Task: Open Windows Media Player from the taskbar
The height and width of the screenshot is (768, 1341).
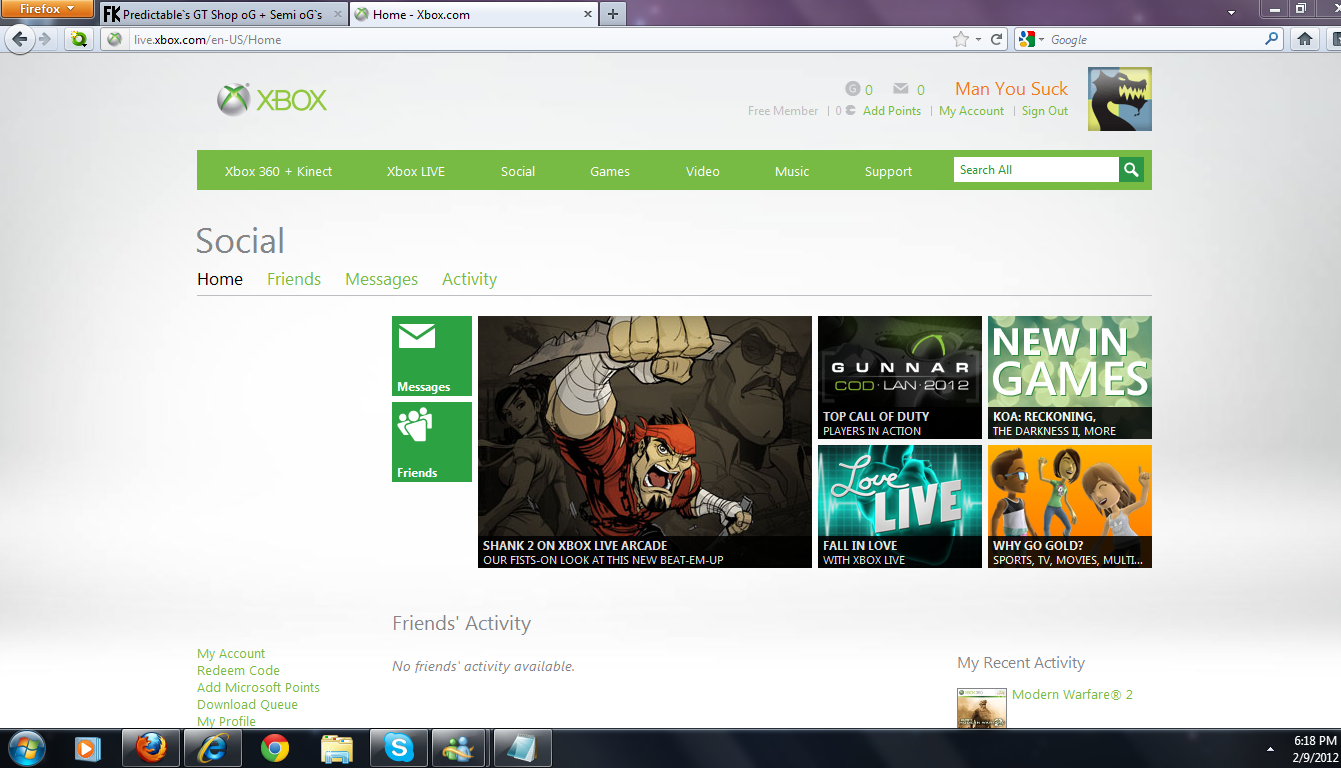Action: click(x=88, y=748)
